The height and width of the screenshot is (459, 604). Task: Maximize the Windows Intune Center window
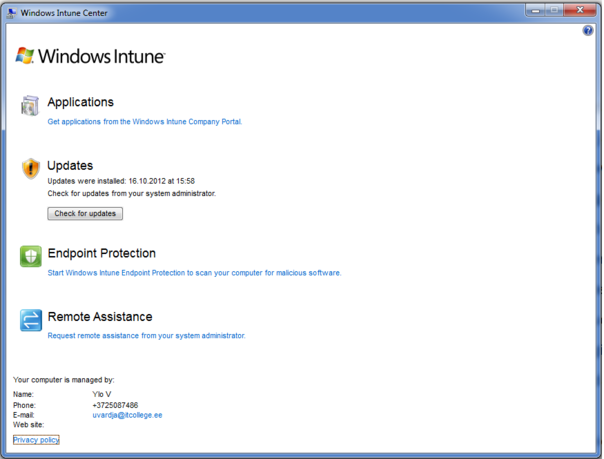(554, 10)
